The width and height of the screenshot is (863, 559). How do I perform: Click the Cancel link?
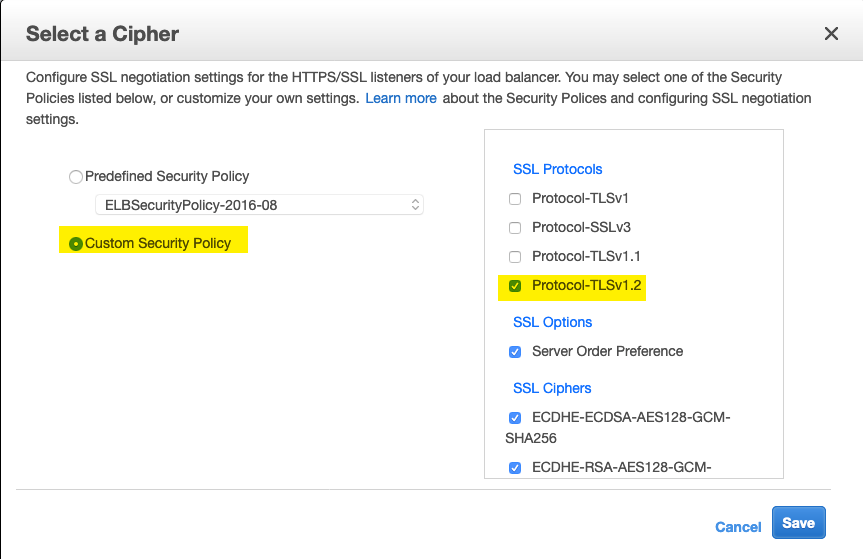[x=738, y=527]
